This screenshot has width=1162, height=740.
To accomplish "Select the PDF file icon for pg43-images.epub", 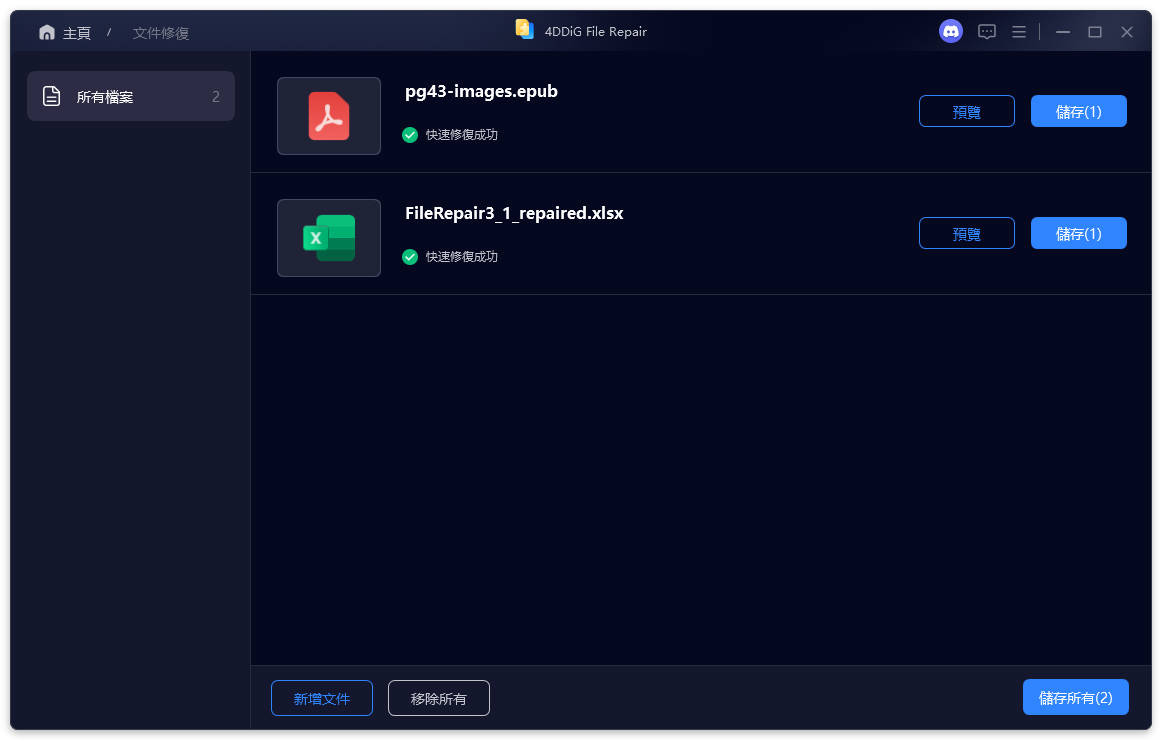I will pyautogui.click(x=329, y=116).
